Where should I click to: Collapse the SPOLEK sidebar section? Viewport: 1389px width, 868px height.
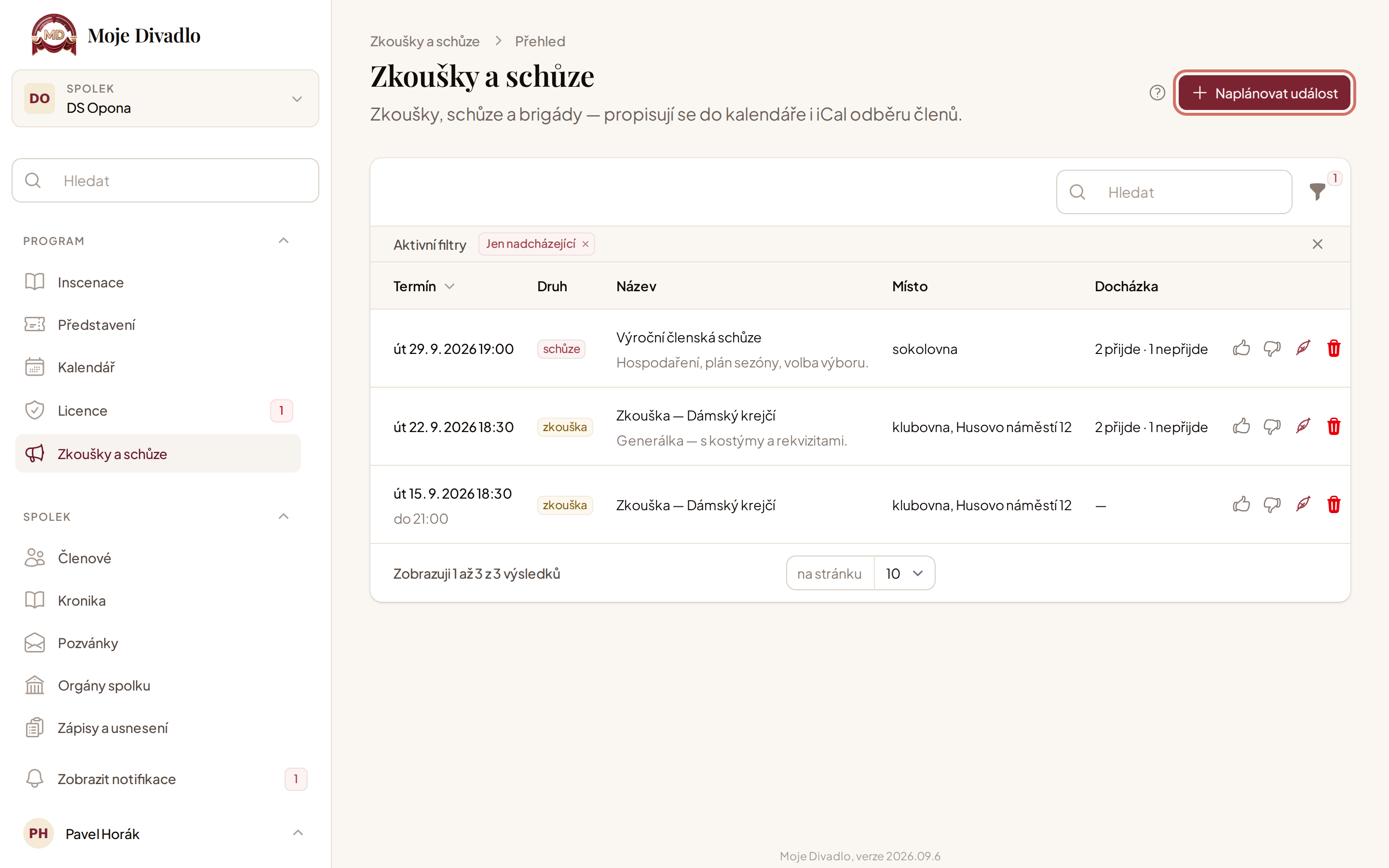click(x=284, y=516)
